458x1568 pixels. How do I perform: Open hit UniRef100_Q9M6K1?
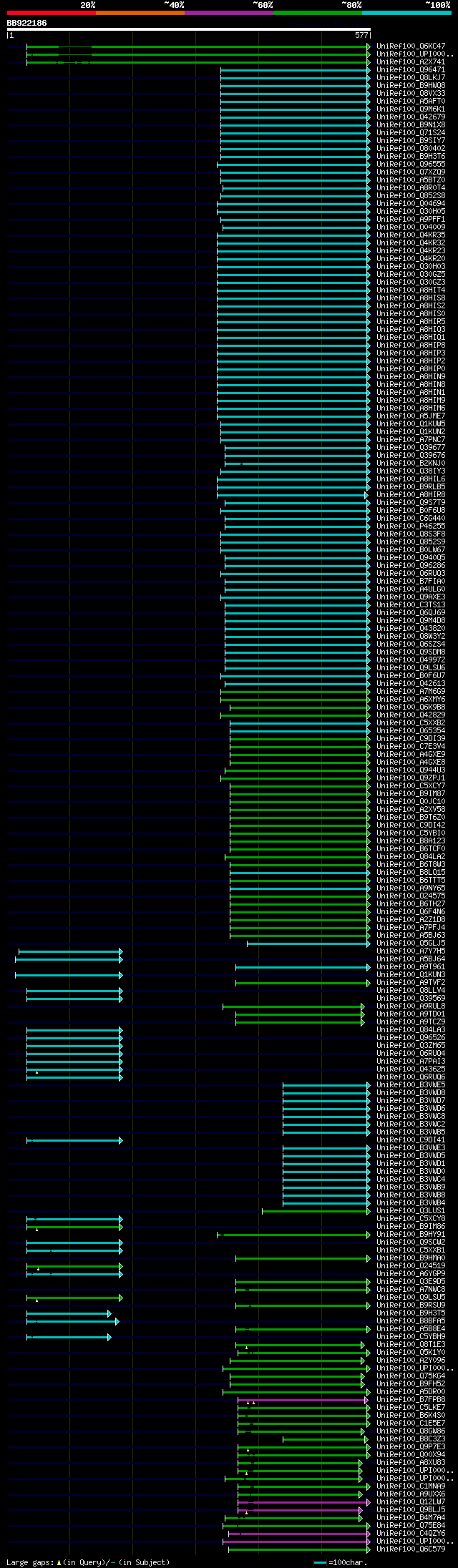[411, 109]
